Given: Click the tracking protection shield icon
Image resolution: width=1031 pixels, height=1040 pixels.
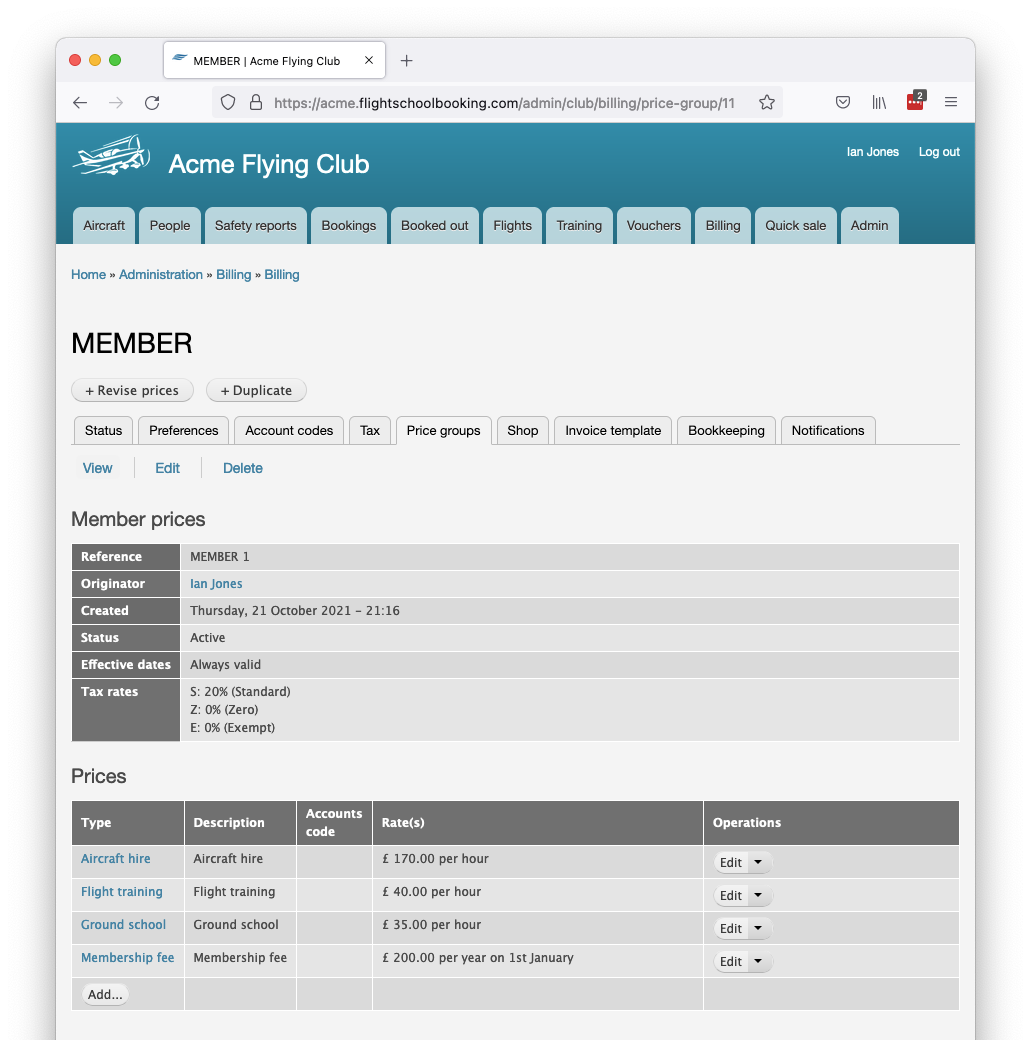Looking at the screenshot, I should point(227,102).
